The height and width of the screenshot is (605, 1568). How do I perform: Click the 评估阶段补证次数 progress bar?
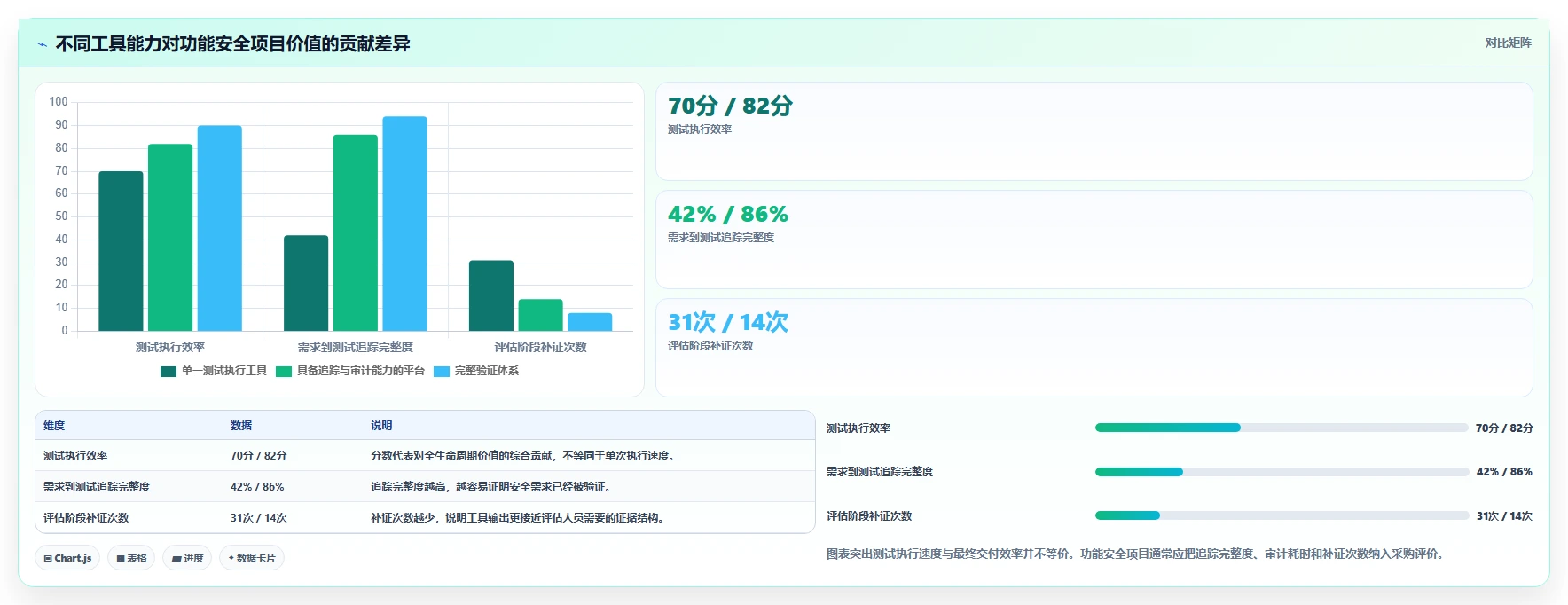coord(1282,515)
